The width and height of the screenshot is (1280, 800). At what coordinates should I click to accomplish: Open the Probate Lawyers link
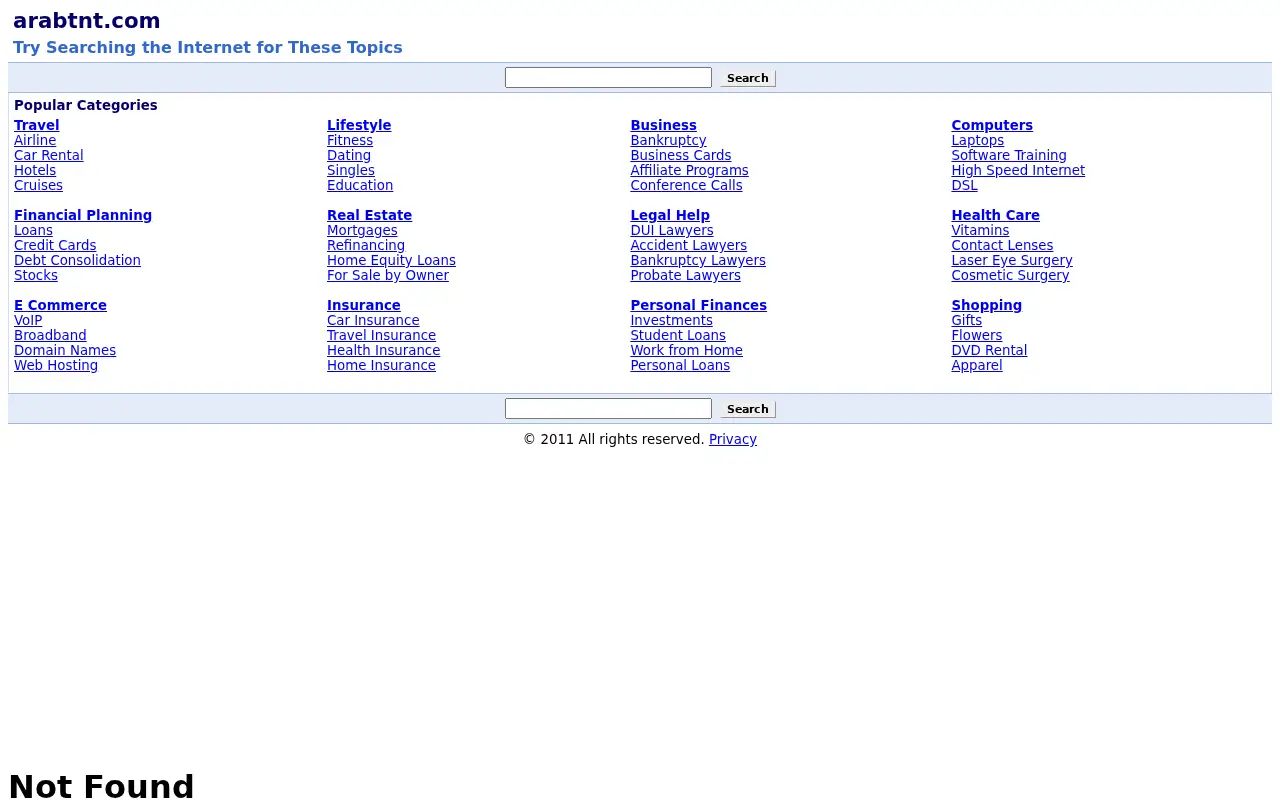(x=685, y=275)
